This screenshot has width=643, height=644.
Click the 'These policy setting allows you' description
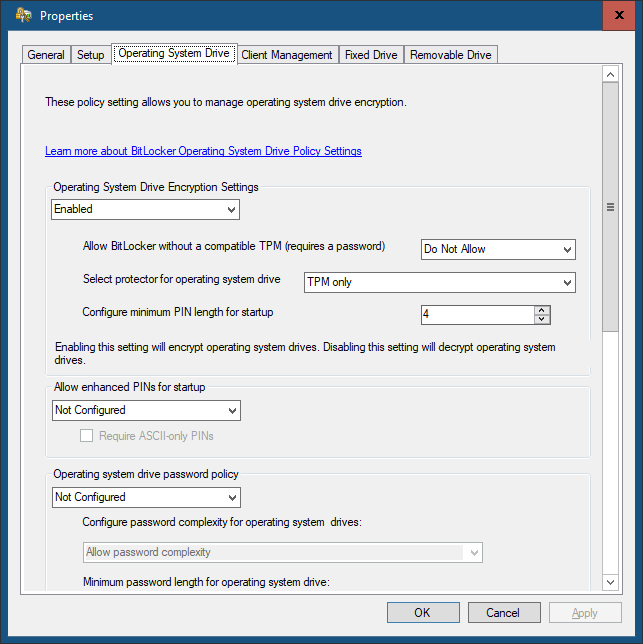pos(226,102)
